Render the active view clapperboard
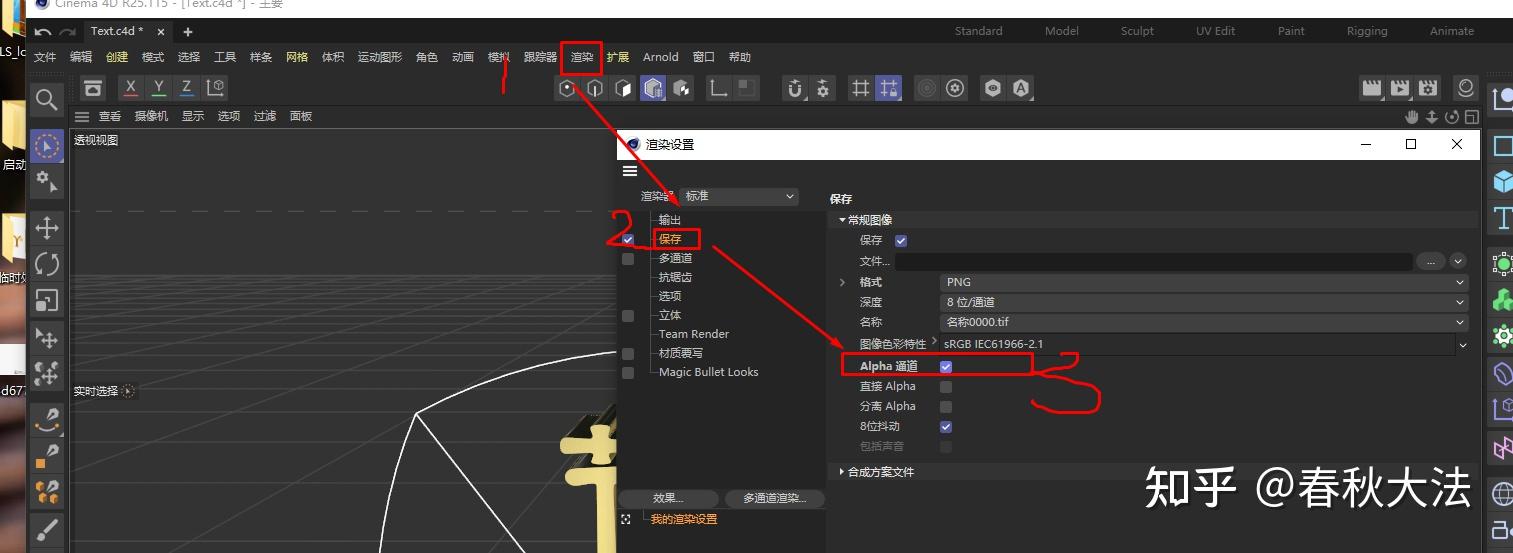 pyautogui.click(x=1372, y=89)
